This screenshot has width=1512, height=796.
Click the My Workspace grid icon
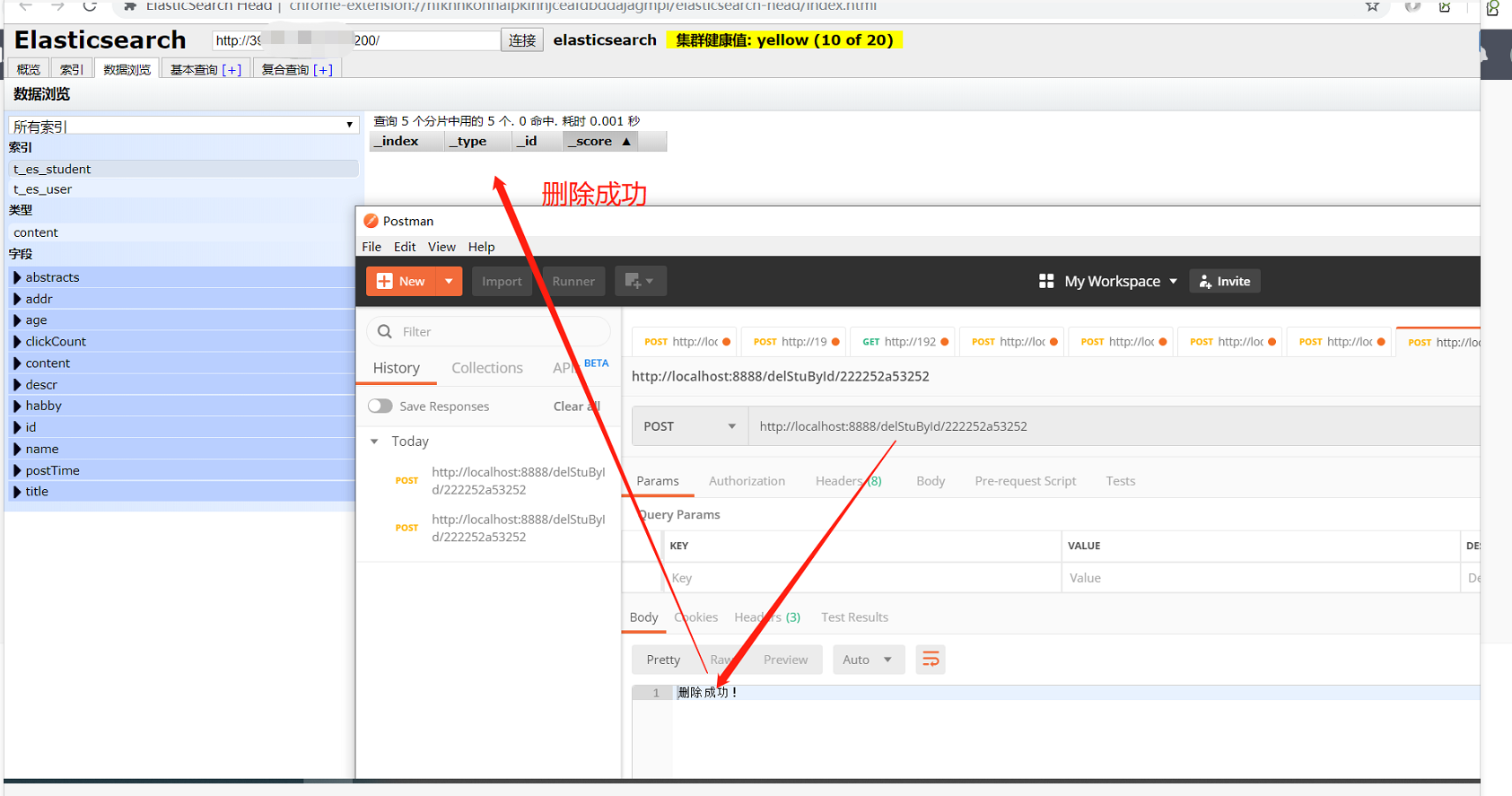coord(1046,281)
